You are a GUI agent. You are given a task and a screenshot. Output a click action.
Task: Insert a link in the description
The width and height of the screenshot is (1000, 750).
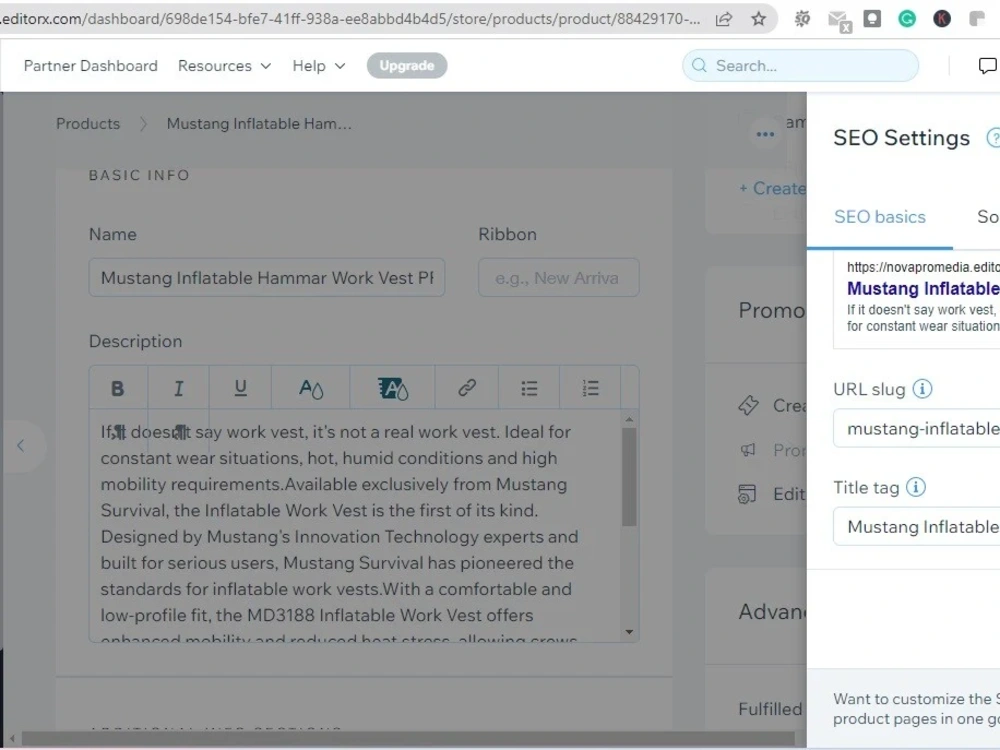click(467, 388)
